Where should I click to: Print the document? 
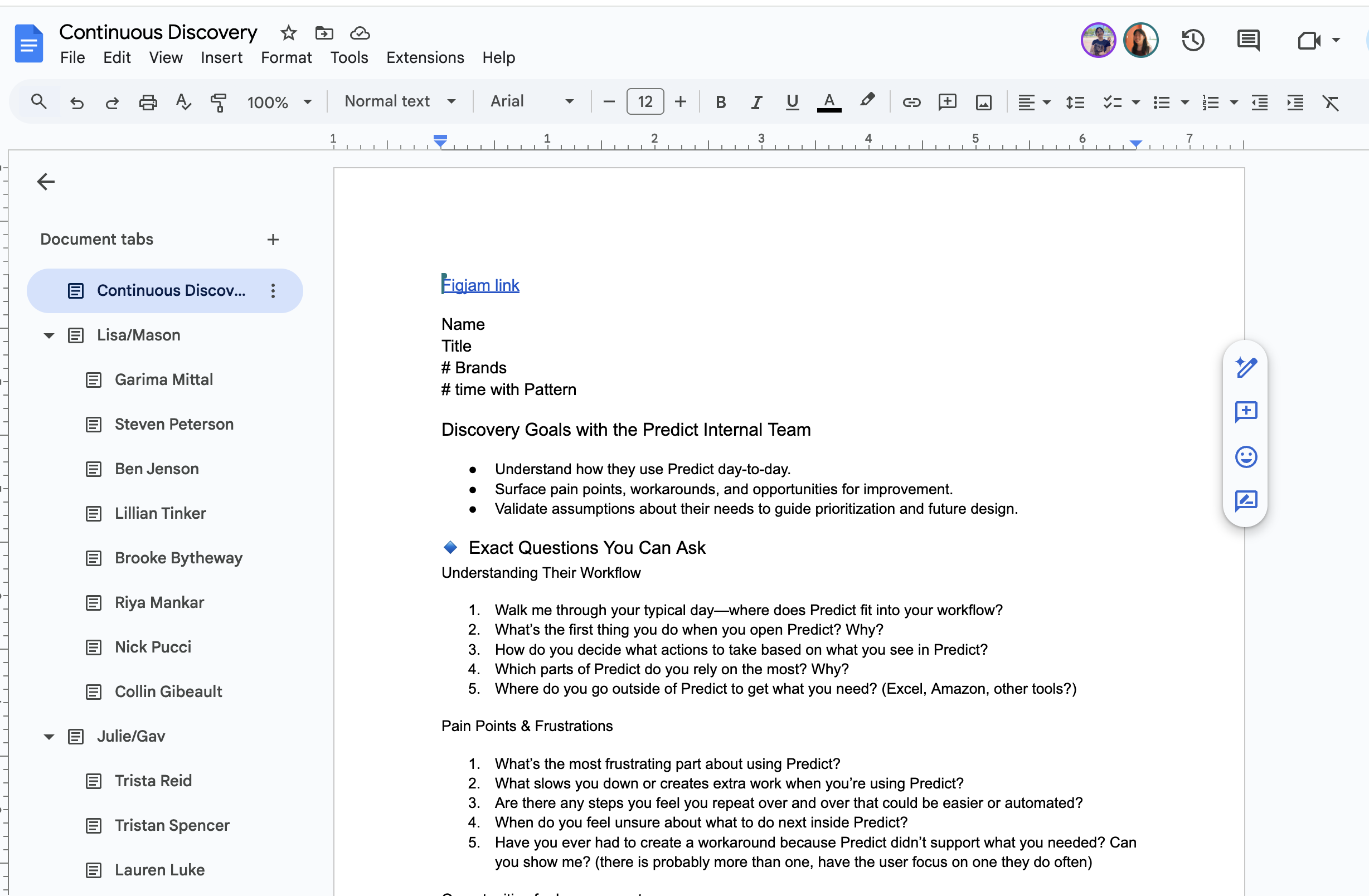148,103
